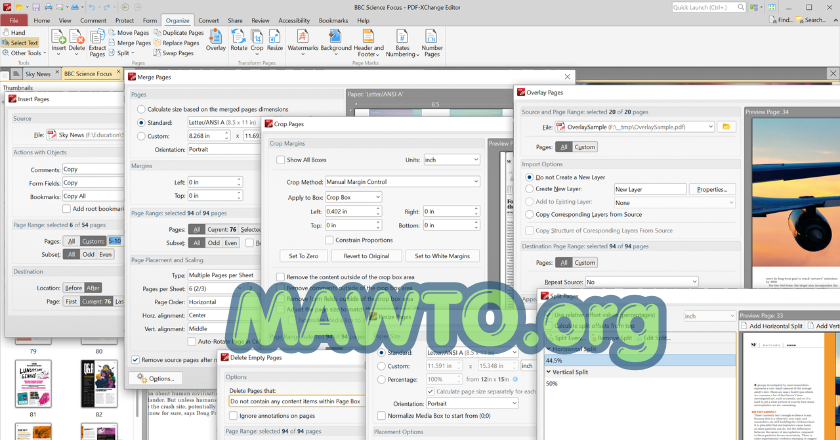Browse for overlay file with folder icon
The width and height of the screenshot is (840, 440).
pyautogui.click(x=726, y=127)
